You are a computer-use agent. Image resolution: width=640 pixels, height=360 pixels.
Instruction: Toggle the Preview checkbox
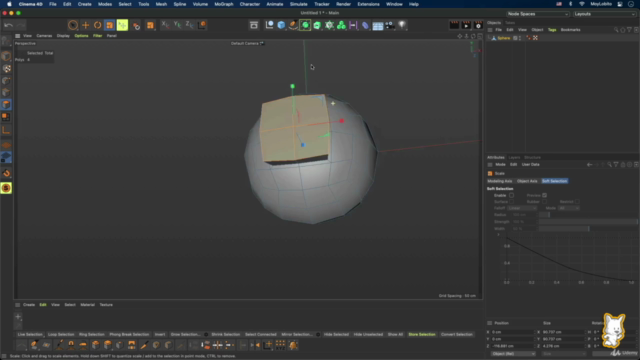pyautogui.click(x=544, y=195)
